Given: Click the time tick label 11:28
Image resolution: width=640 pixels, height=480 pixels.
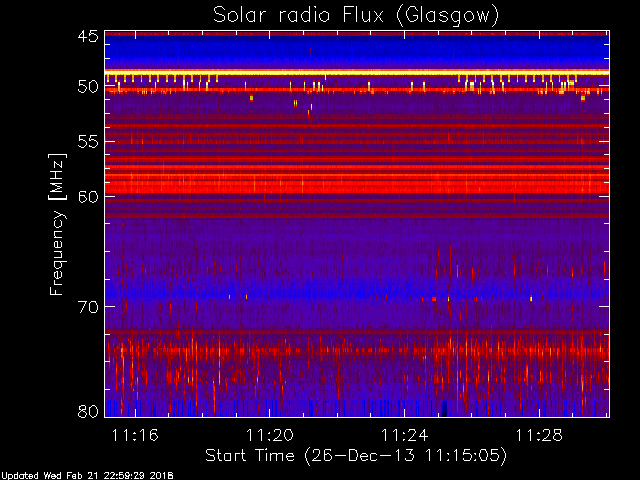Looking at the screenshot, I should tap(539, 435).
